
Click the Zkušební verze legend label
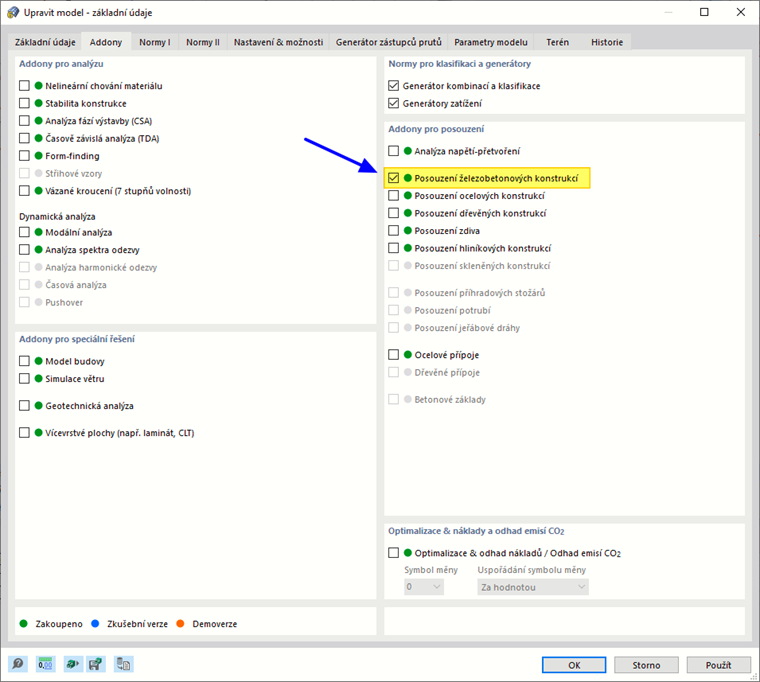(x=137, y=624)
